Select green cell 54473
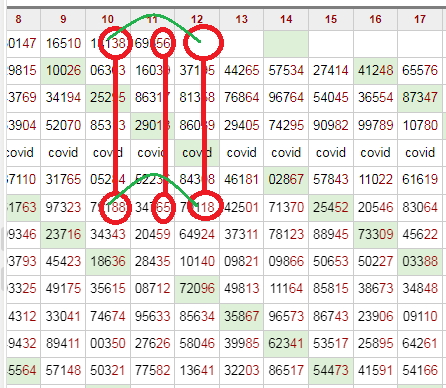The width and height of the screenshot is (446, 388). point(331,371)
